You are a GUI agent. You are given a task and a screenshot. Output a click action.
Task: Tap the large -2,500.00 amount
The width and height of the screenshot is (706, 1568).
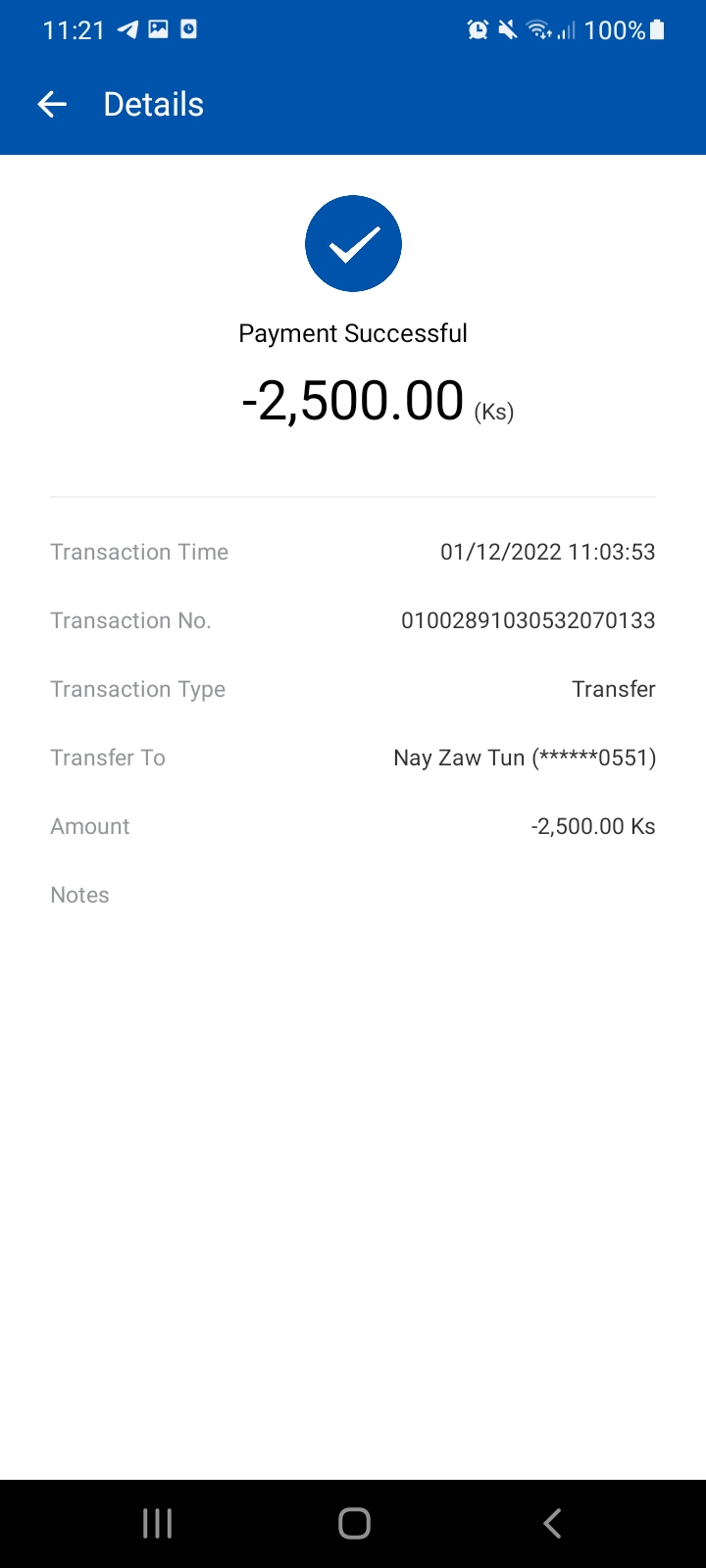click(353, 401)
